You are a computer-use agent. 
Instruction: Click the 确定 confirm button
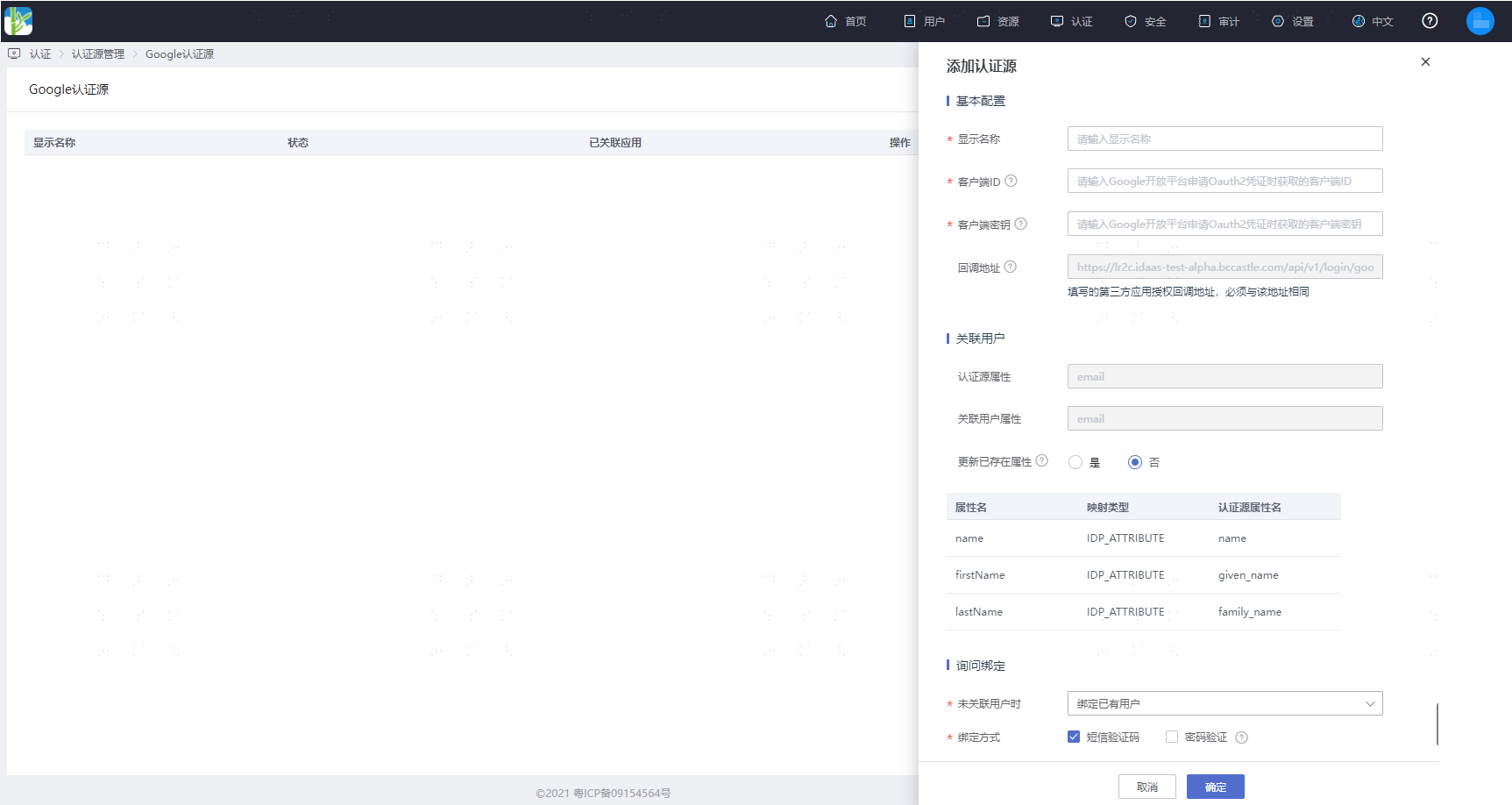point(1216,787)
